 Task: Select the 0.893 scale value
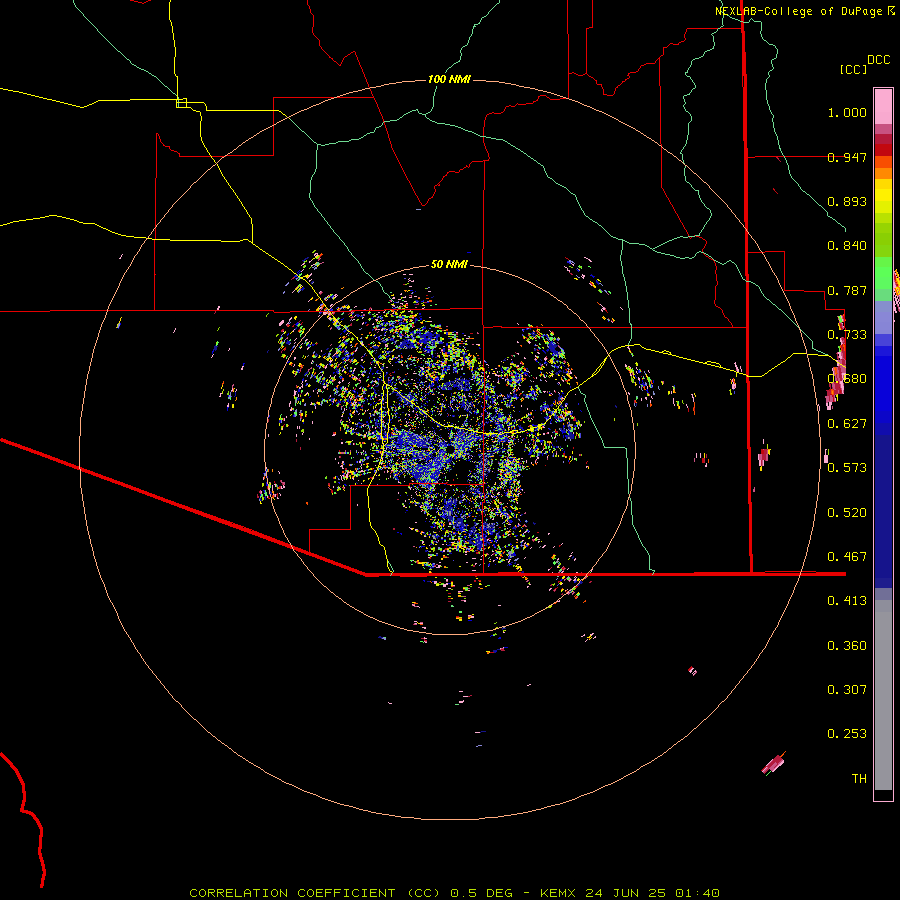coord(847,201)
